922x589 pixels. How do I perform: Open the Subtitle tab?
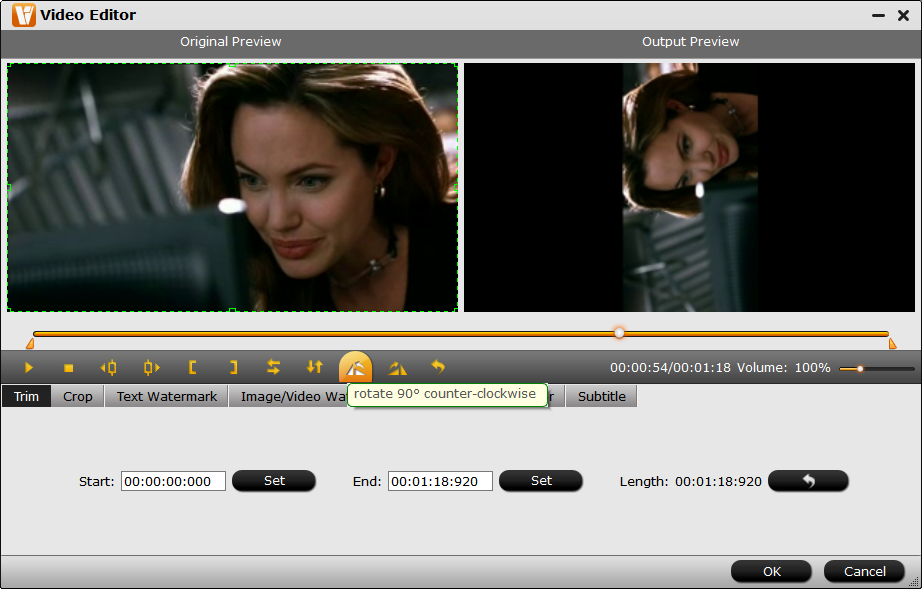pos(601,396)
